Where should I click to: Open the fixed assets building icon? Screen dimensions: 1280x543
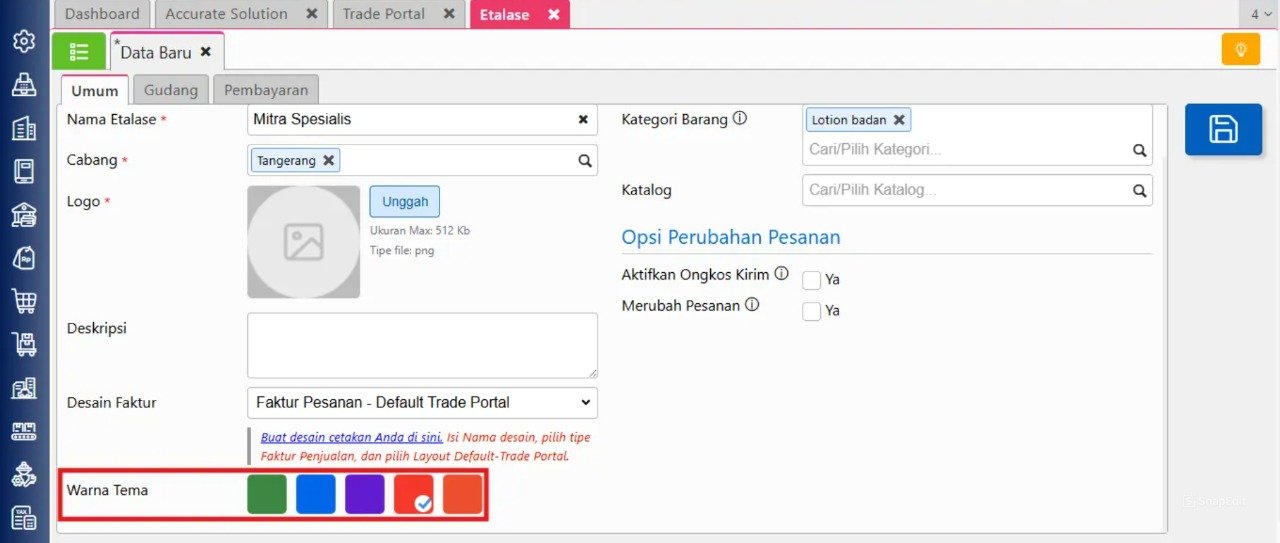24,388
